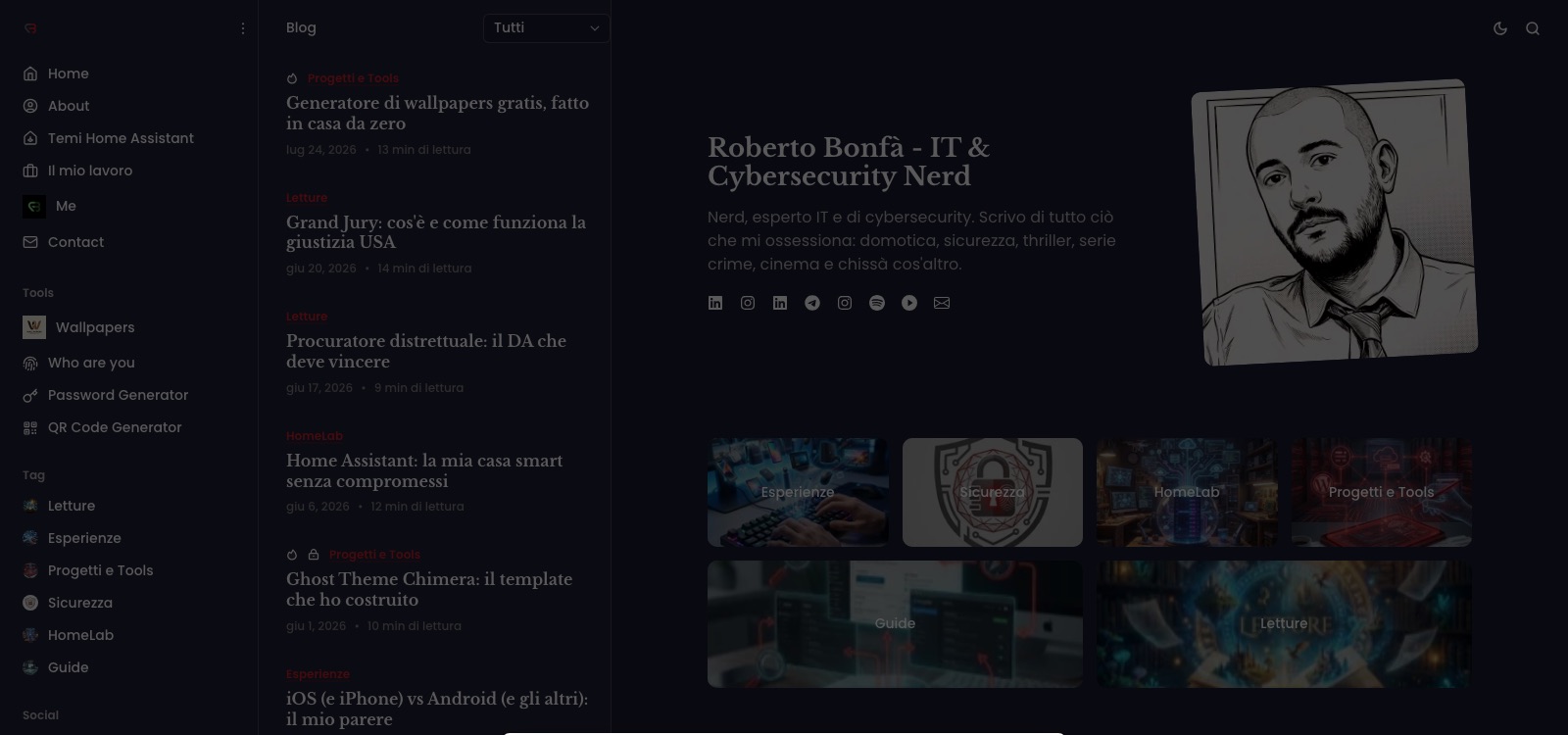
Task: Open post Grand Jury: cos'è e come funziona
Action: (x=436, y=232)
